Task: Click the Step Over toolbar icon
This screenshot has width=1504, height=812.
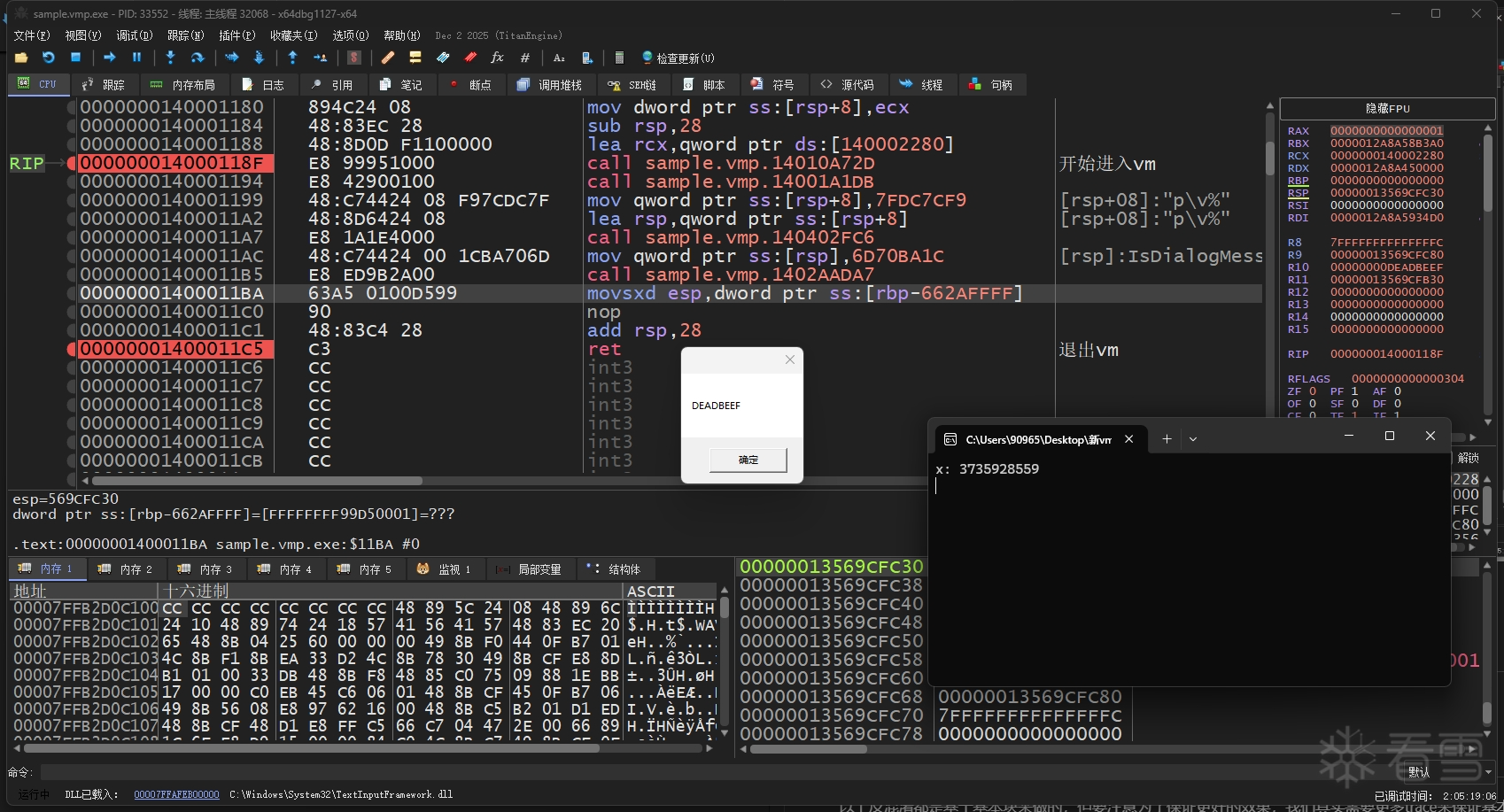Action: tap(198, 58)
